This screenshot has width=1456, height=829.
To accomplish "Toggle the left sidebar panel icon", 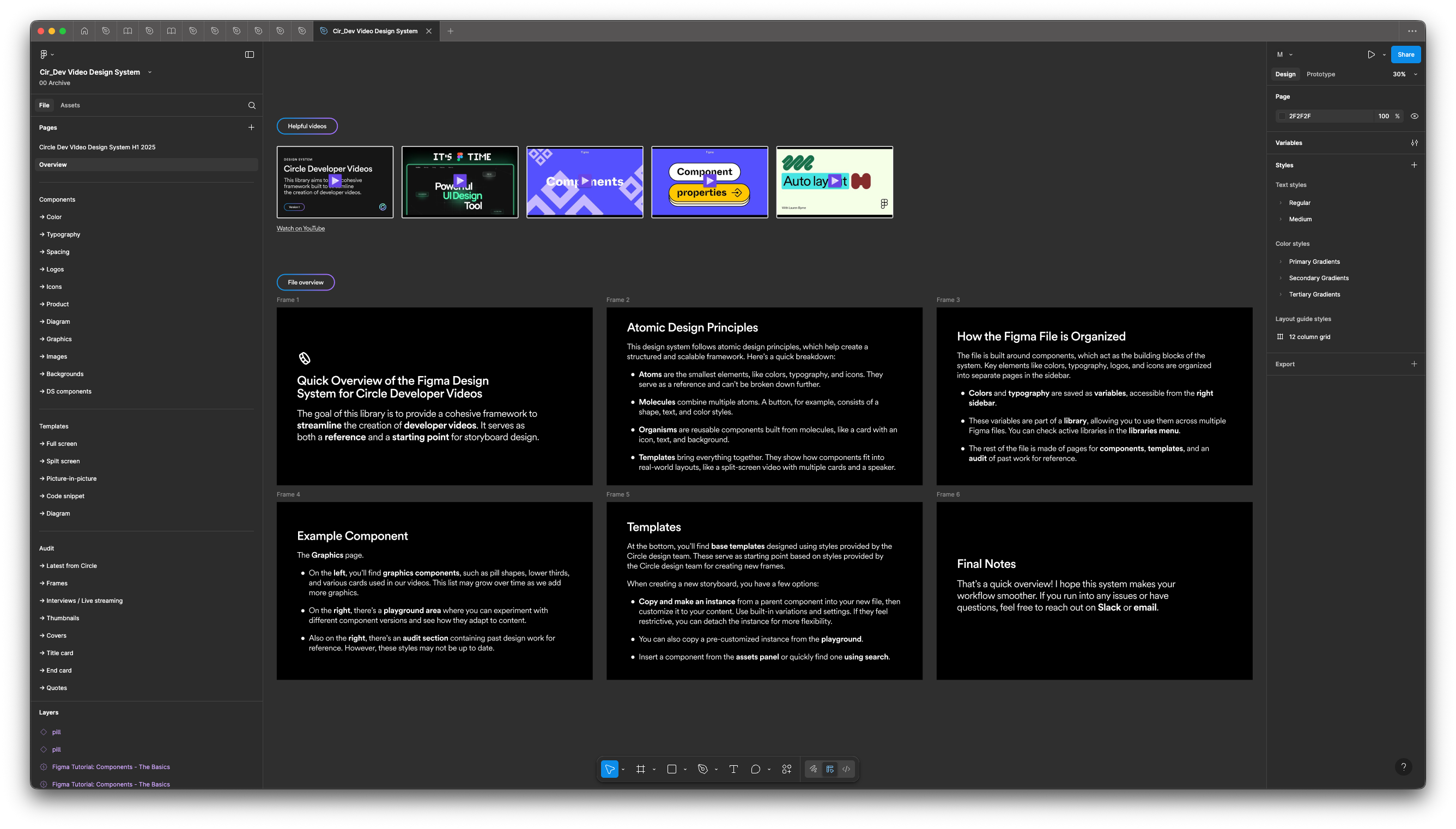I will [250, 55].
